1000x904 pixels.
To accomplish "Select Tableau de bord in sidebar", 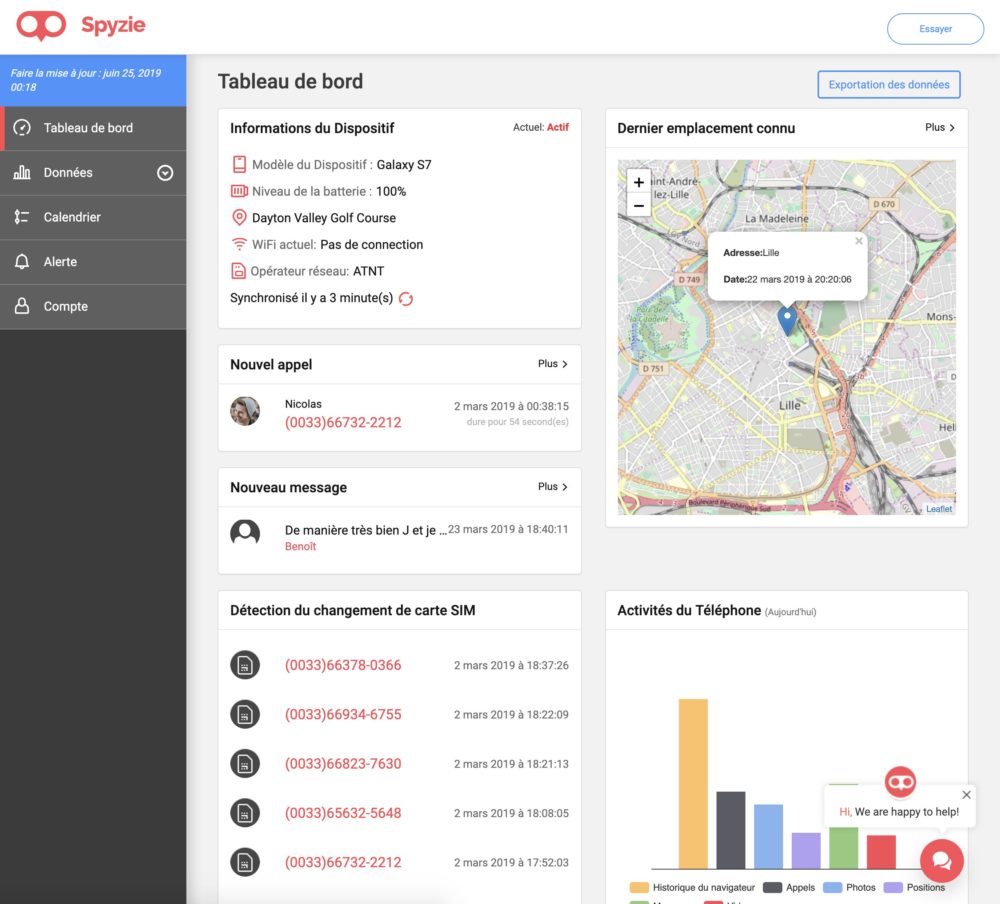I will tap(88, 128).
